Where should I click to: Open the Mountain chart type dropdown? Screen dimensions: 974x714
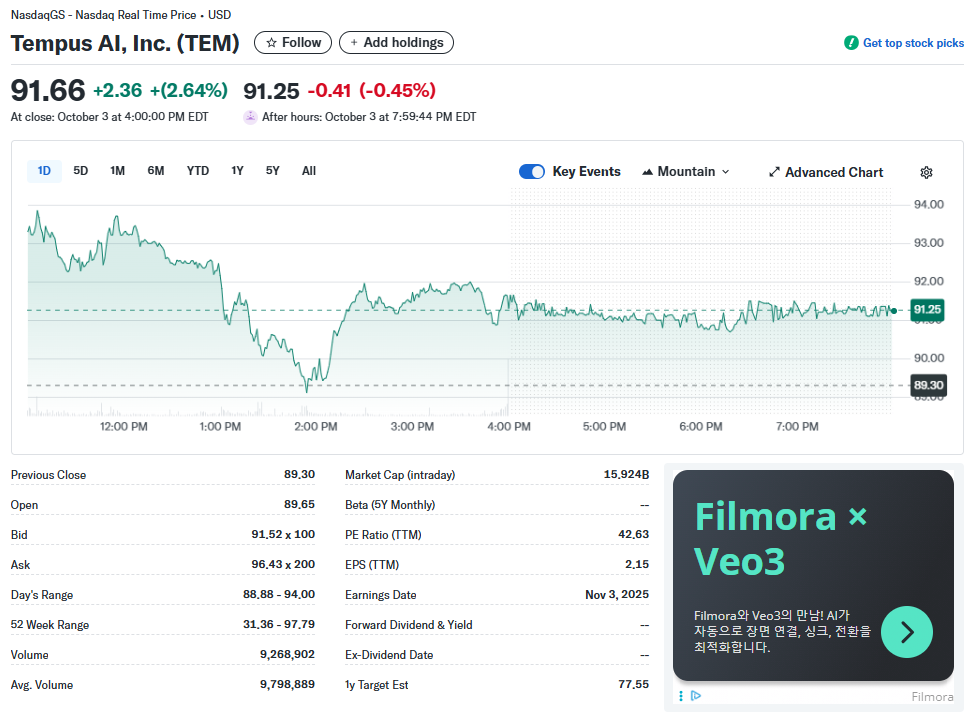click(x=686, y=172)
